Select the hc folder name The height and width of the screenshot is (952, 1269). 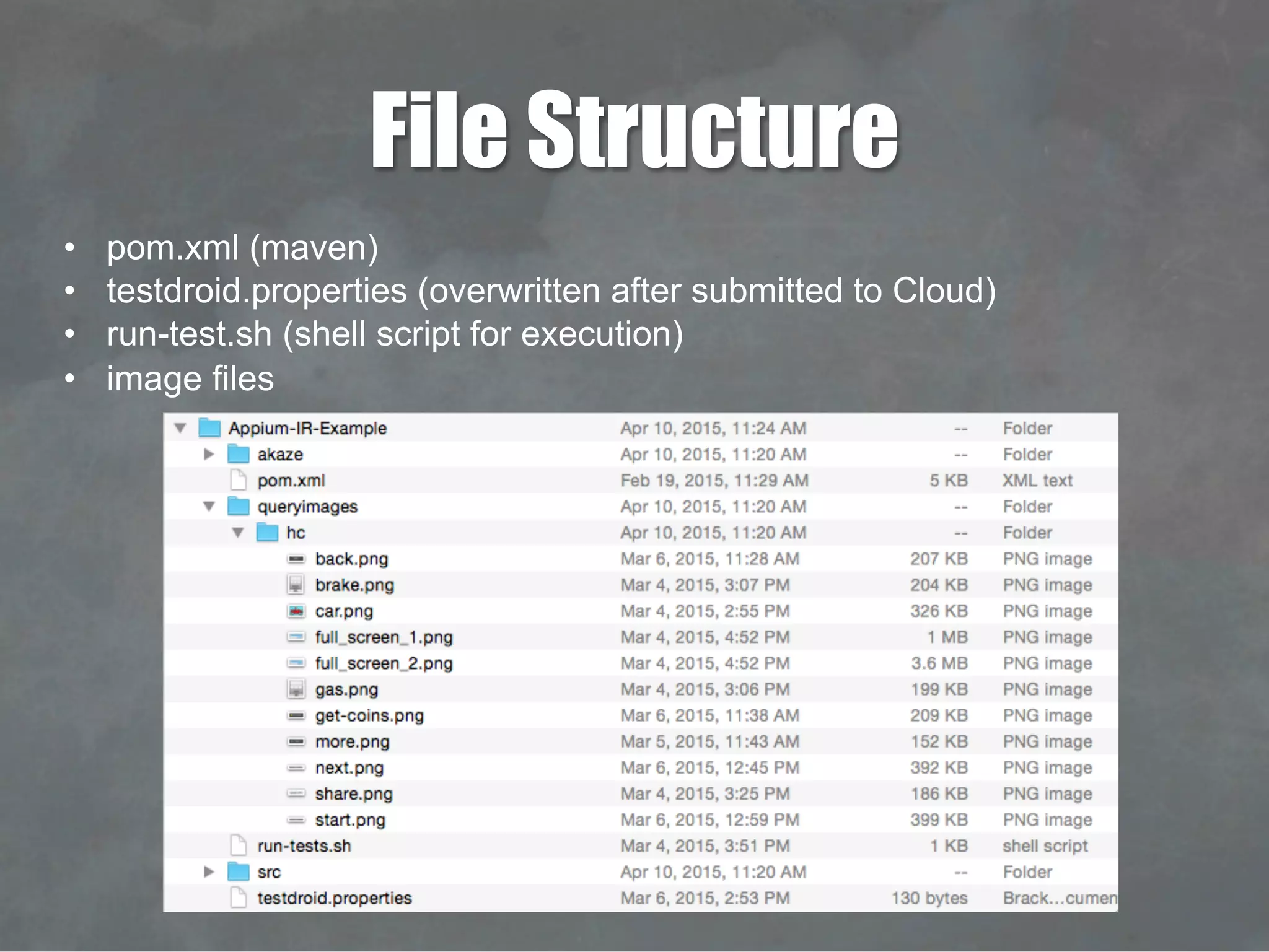(296, 533)
